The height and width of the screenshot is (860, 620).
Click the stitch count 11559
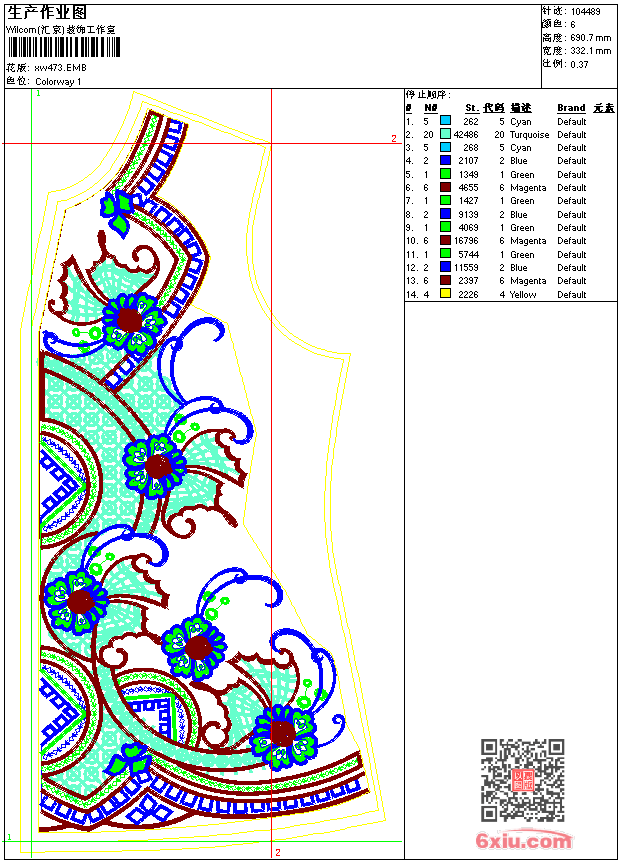click(x=466, y=268)
